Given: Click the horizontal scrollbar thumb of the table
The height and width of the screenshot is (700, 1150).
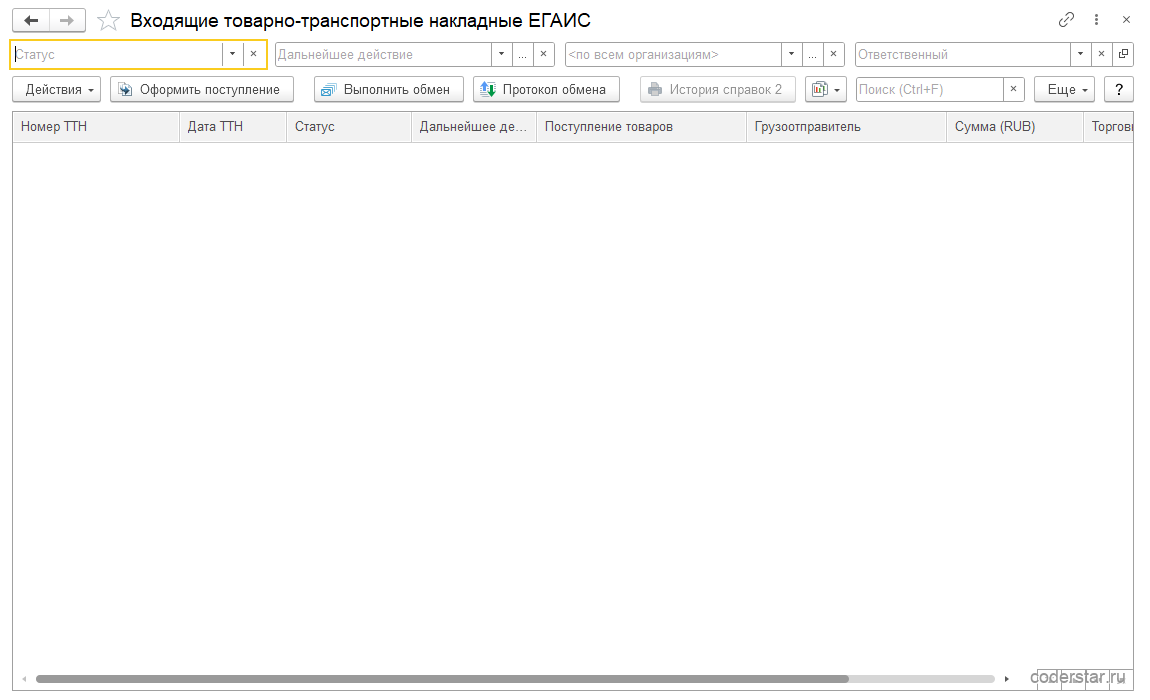Looking at the screenshot, I should [x=442, y=679].
